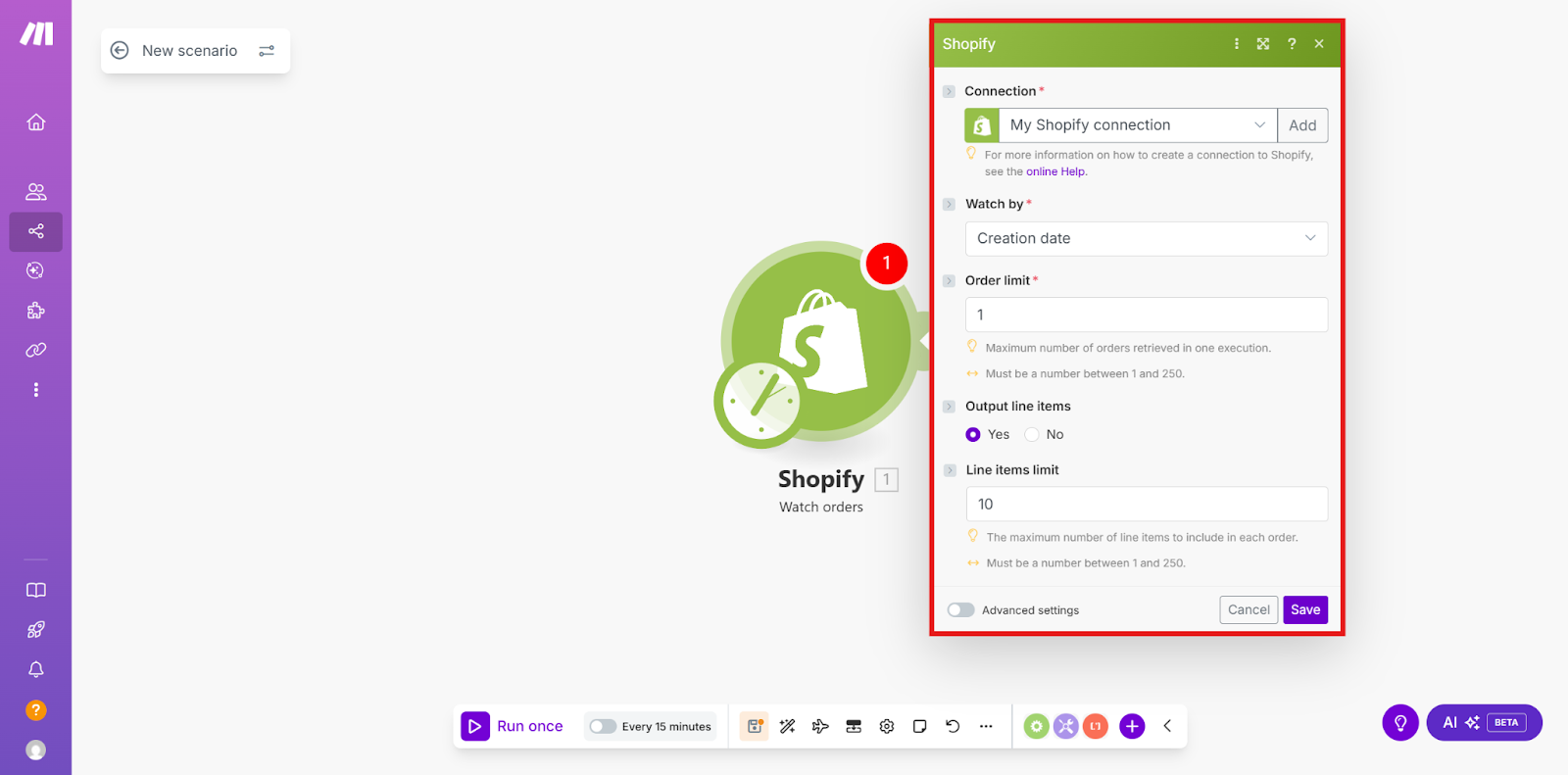Go back using the arrow beside New scenario
The width and height of the screenshot is (1568, 775).
(120, 50)
